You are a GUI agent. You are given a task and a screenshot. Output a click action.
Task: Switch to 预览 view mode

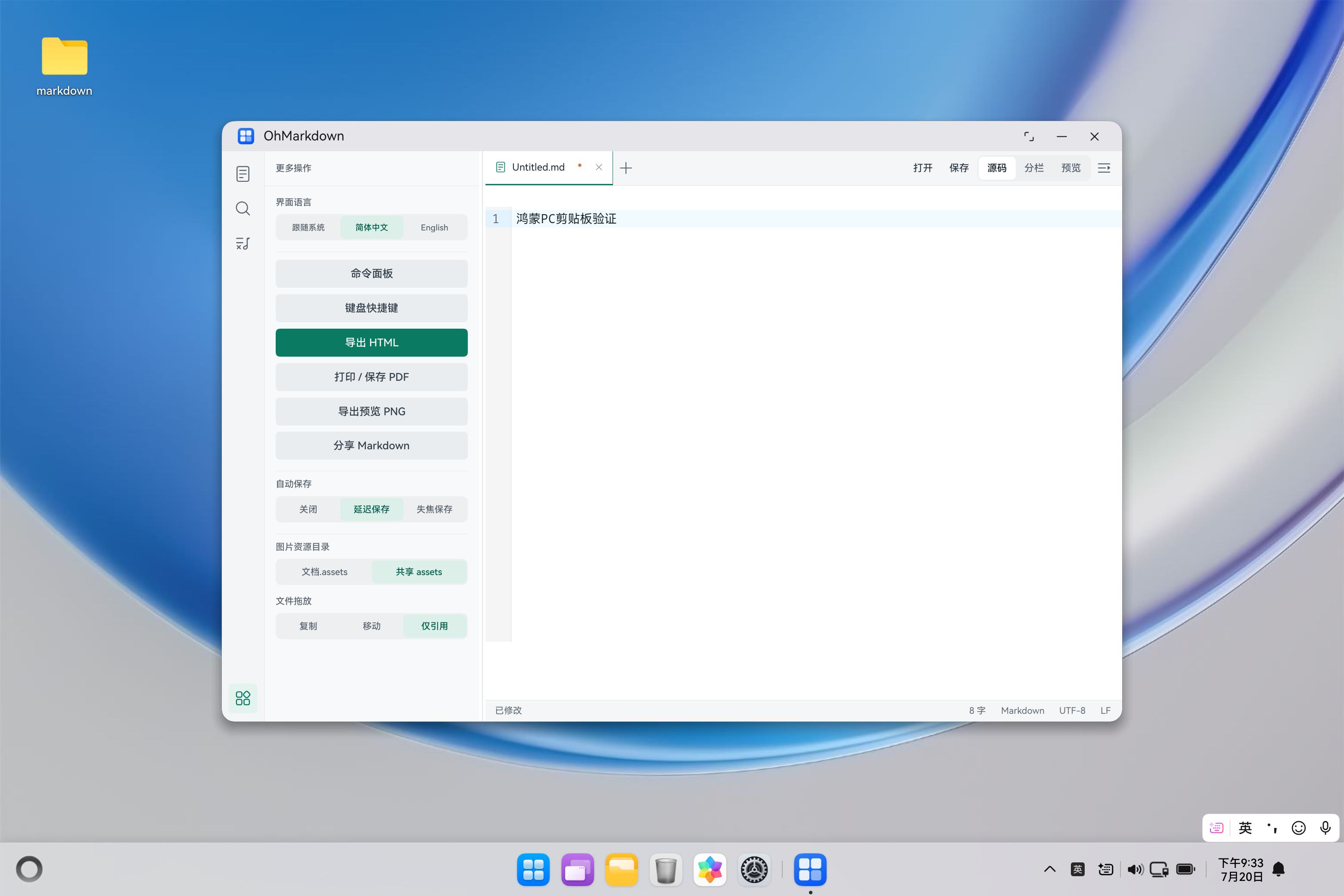click(1071, 168)
